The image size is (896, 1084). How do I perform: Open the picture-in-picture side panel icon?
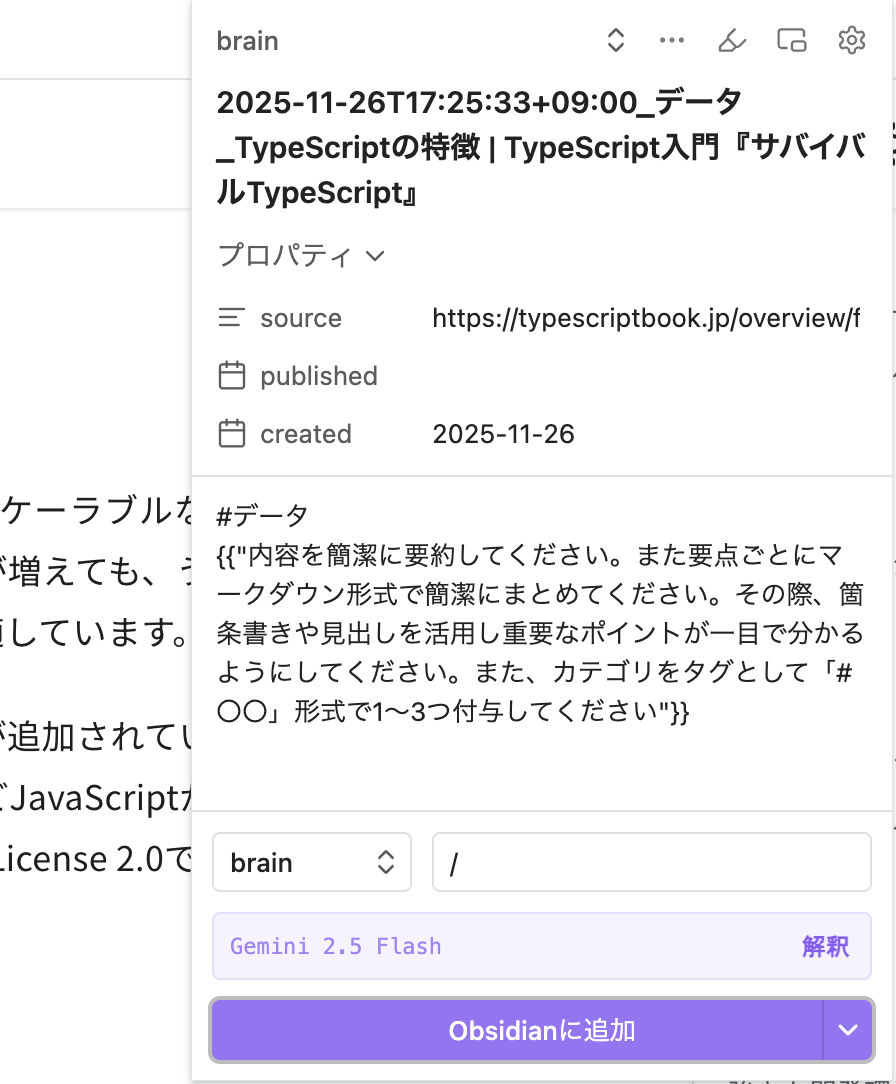pyautogui.click(x=791, y=41)
